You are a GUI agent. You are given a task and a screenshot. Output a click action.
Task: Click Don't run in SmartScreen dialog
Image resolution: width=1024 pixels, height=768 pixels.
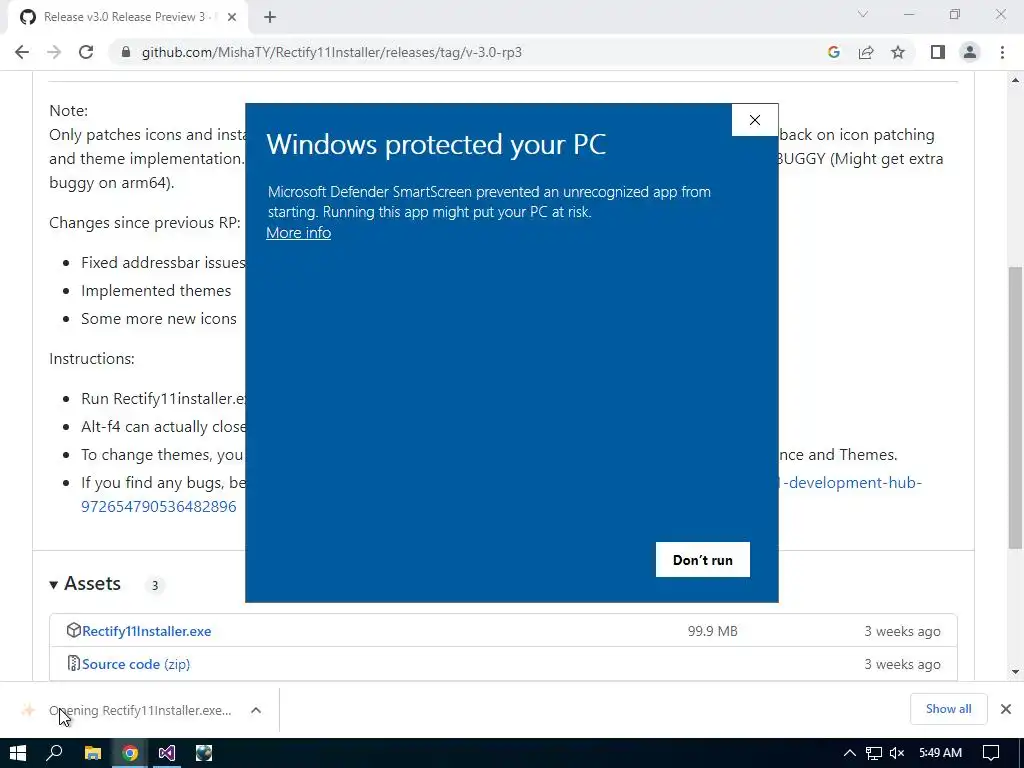703,560
